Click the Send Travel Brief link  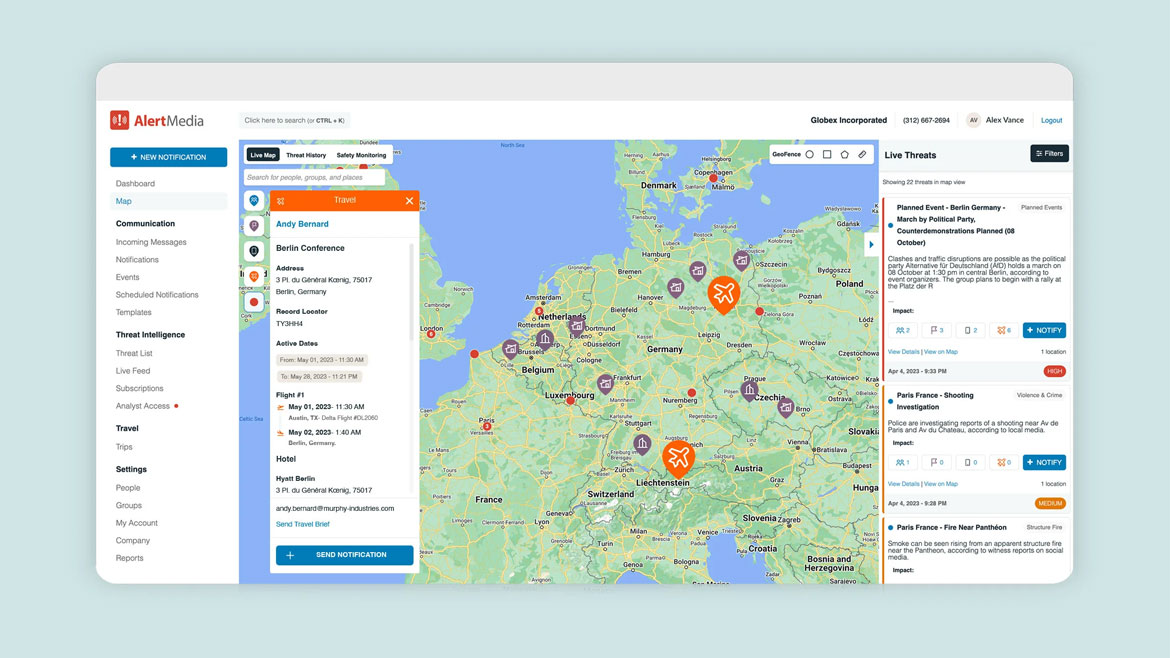tap(302, 524)
